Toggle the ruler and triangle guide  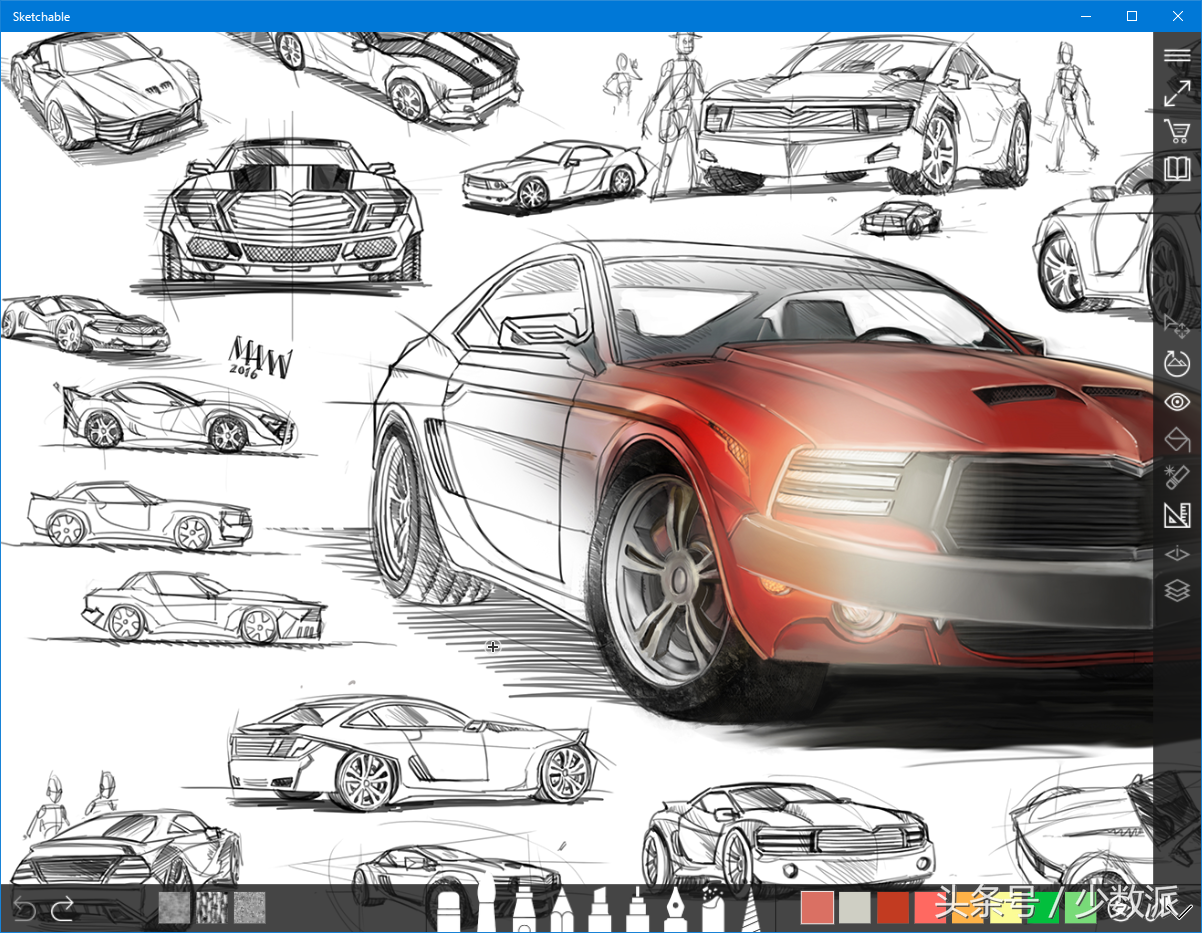coord(1177,515)
